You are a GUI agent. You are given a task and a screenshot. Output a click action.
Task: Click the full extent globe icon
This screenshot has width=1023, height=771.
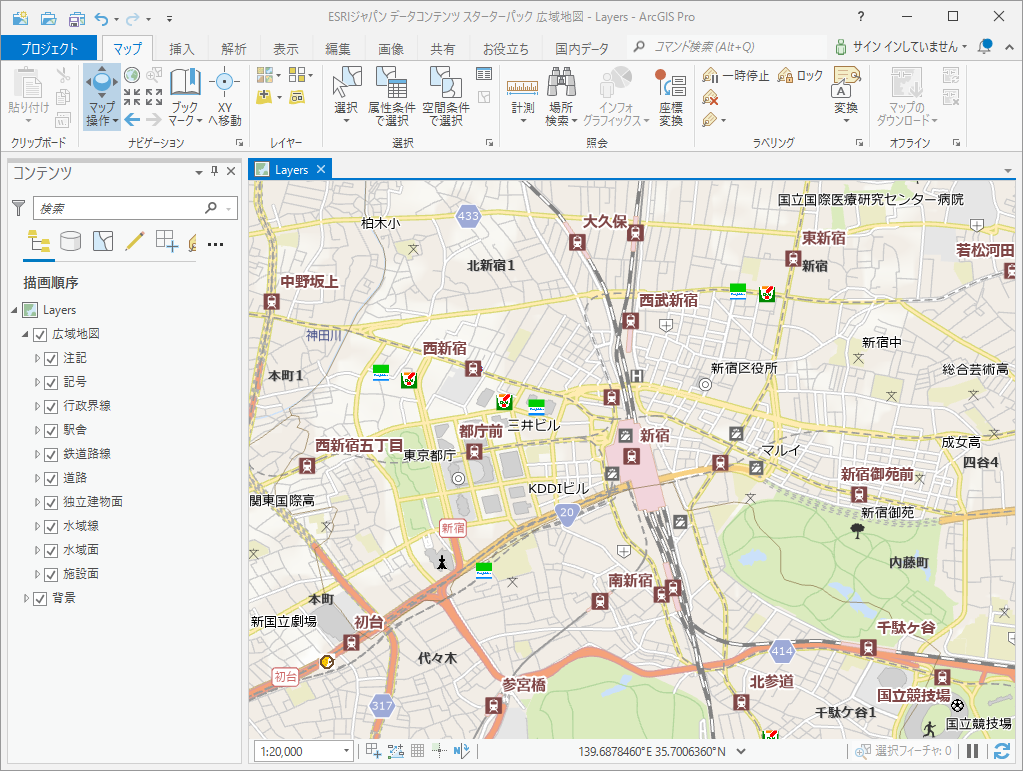point(132,75)
